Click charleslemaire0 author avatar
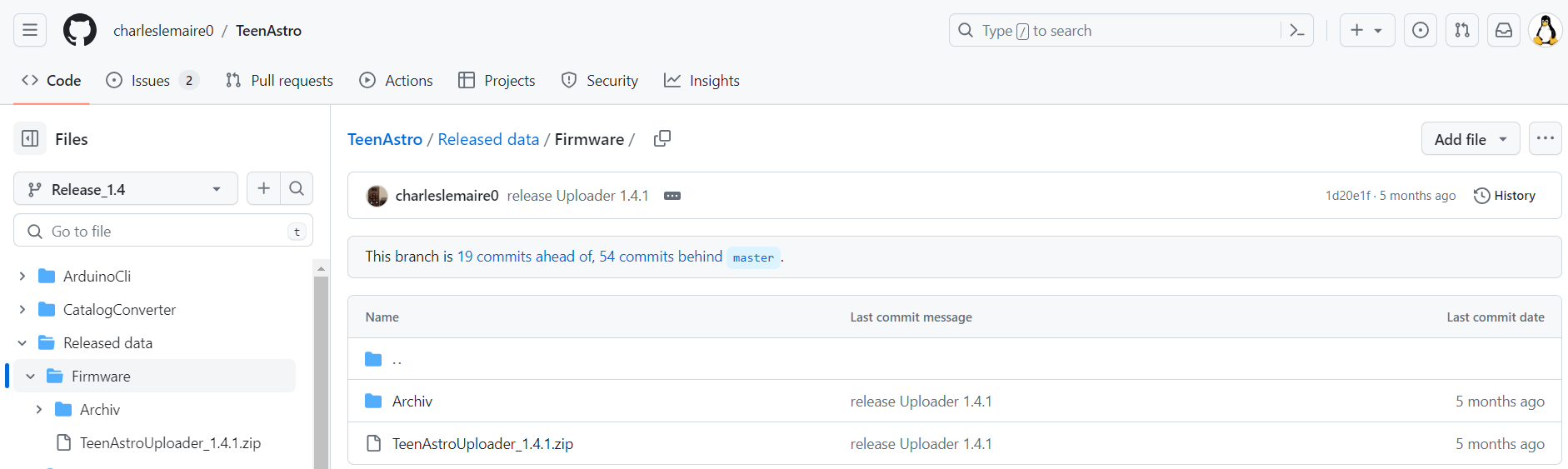Image resolution: width=1568 pixels, height=469 pixels. click(377, 196)
